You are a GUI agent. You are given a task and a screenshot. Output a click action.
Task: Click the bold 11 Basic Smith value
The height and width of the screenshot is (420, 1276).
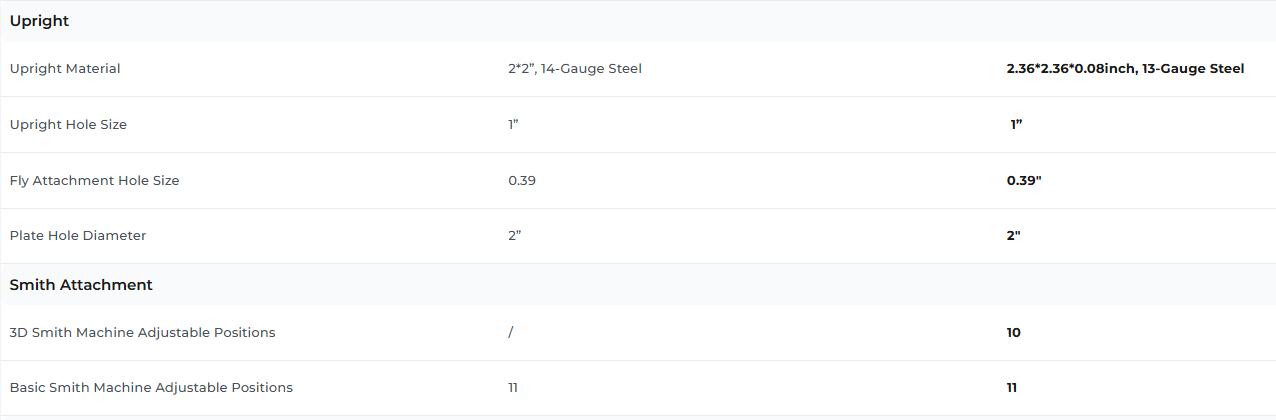tap(1012, 388)
